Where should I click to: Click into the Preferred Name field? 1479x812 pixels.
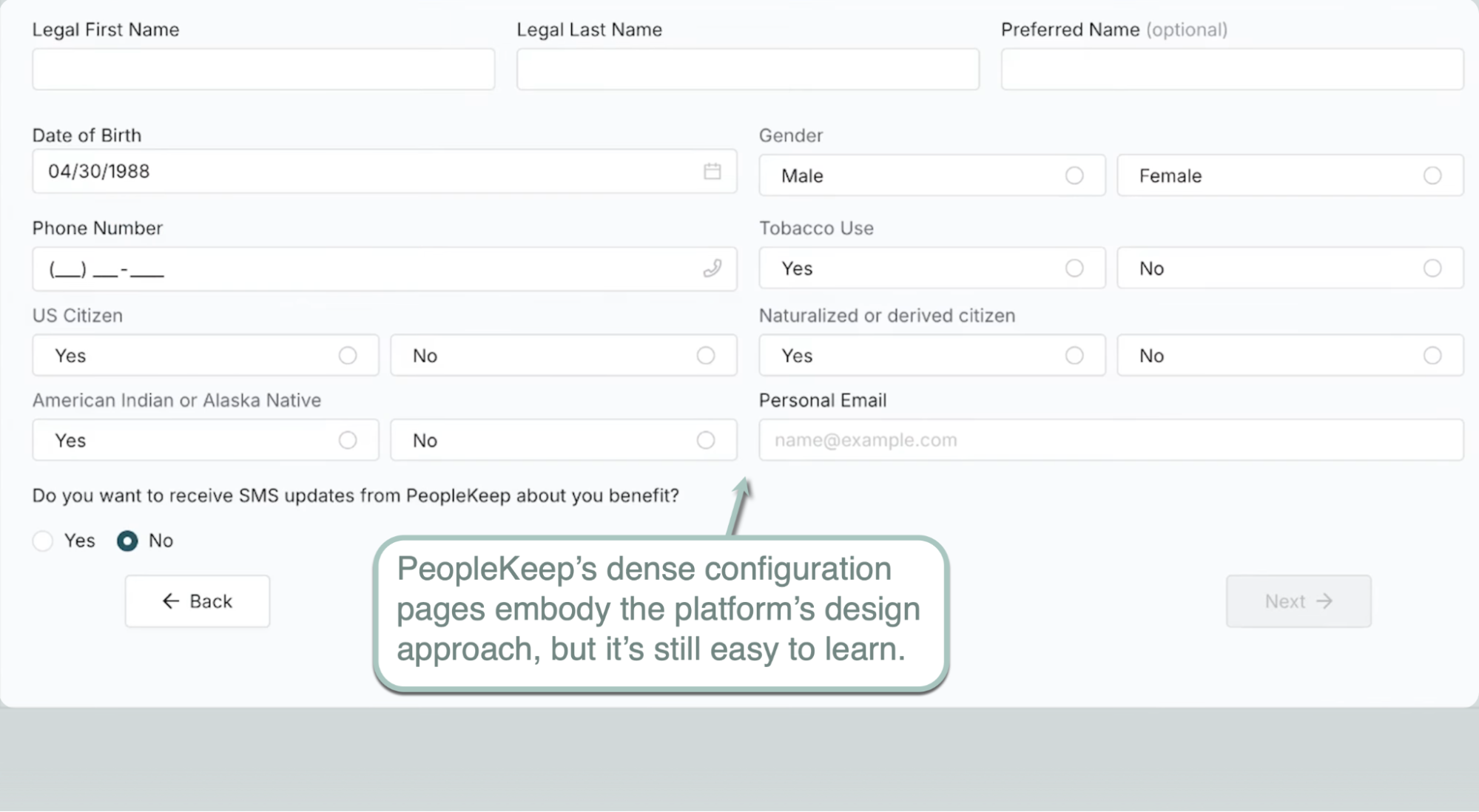pyautogui.click(x=1231, y=70)
